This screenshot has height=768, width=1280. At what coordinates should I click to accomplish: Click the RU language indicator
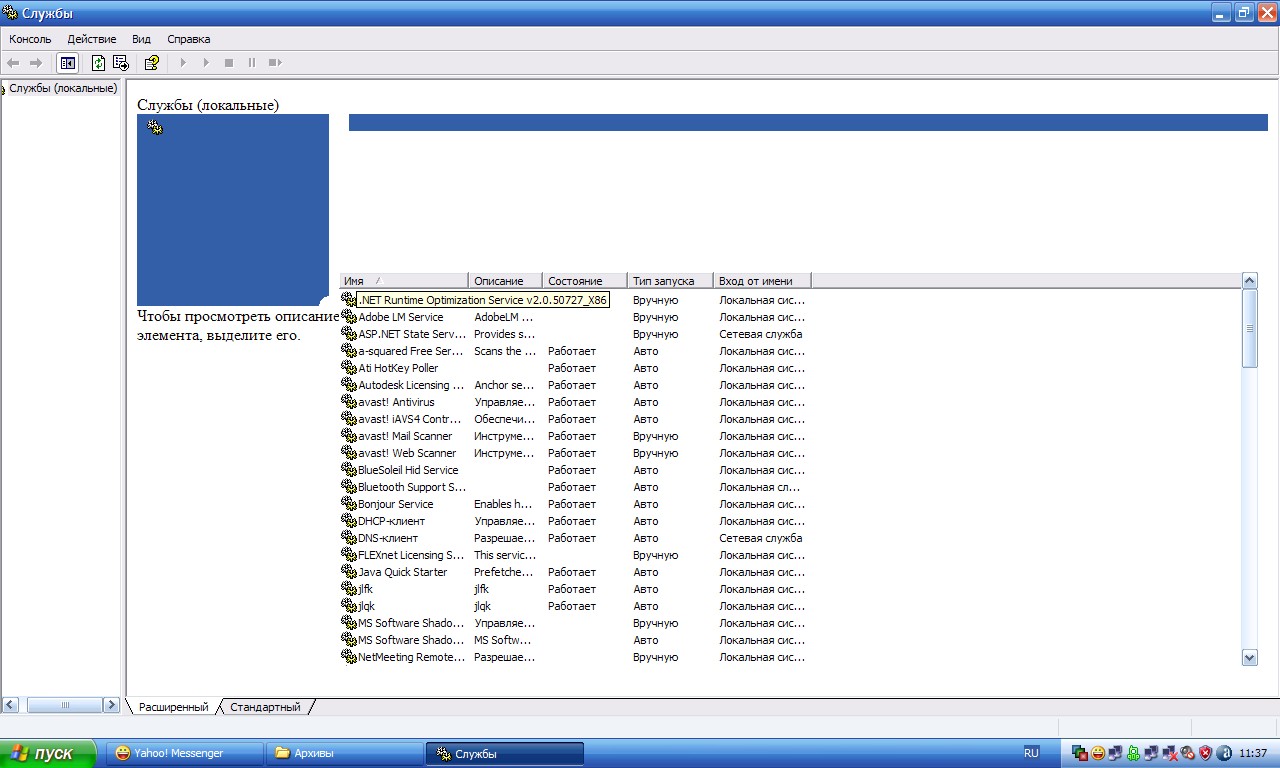pos(1031,753)
